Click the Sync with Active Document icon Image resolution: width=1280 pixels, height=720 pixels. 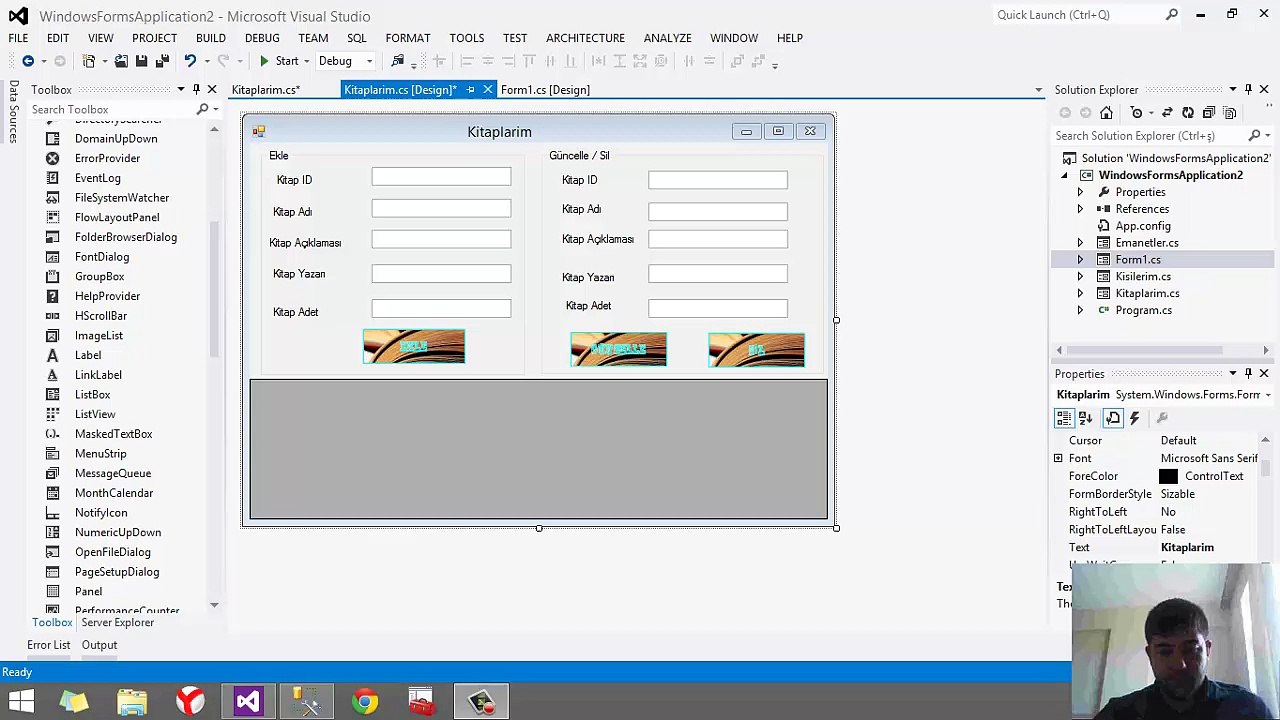(1166, 113)
